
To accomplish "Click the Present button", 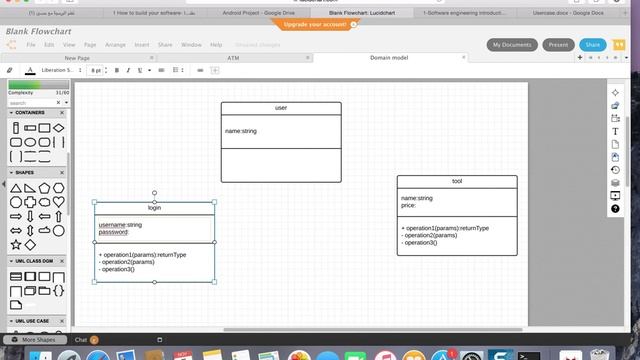I will click(x=558, y=44).
